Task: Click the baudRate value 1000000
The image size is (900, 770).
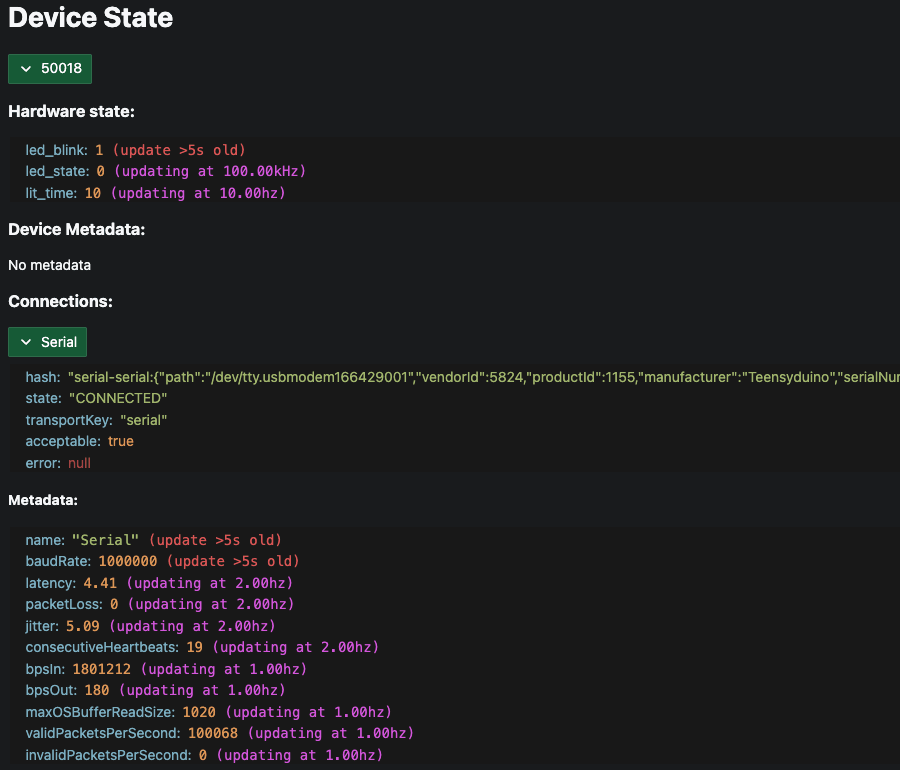Action: (x=127, y=561)
